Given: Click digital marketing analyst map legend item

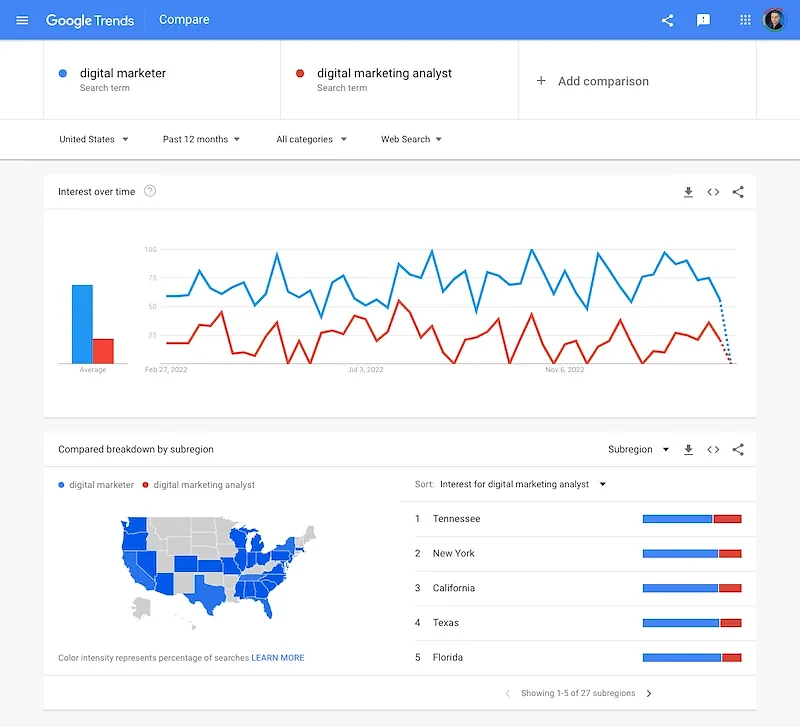Looking at the screenshot, I should pyautogui.click(x=198, y=485).
